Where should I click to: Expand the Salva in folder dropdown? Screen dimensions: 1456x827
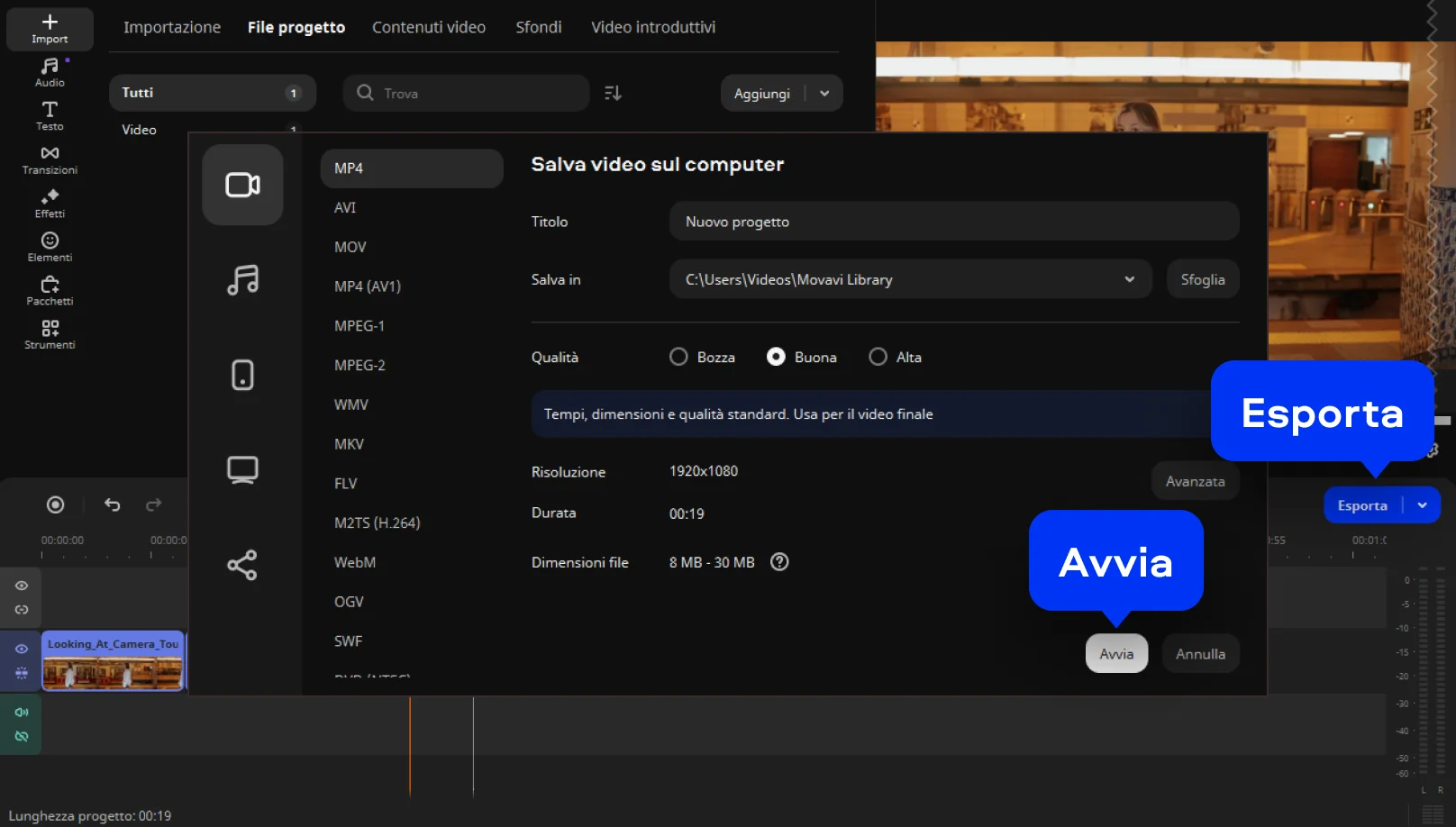1129,279
